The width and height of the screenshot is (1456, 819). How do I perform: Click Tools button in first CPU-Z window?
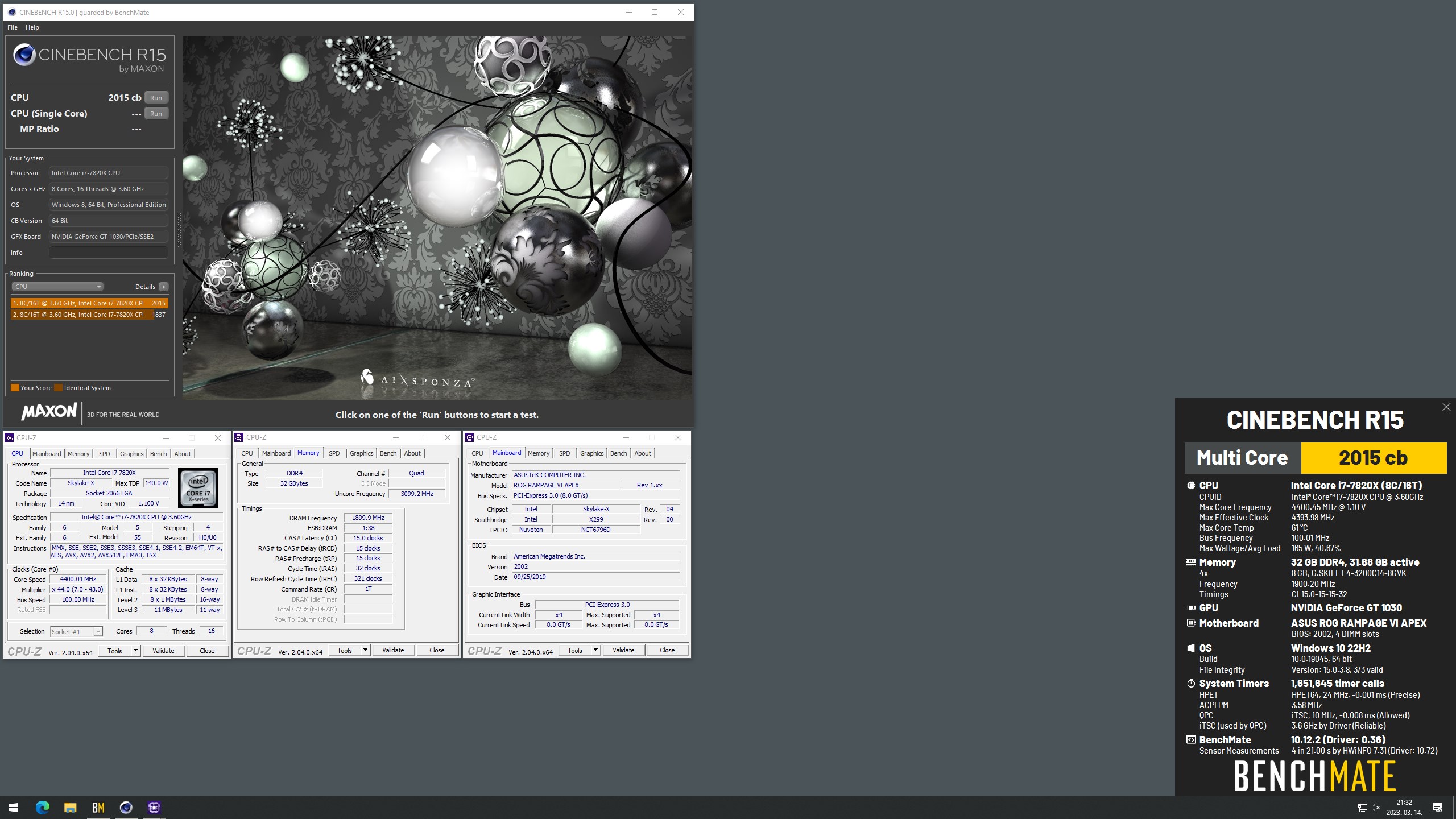click(115, 651)
